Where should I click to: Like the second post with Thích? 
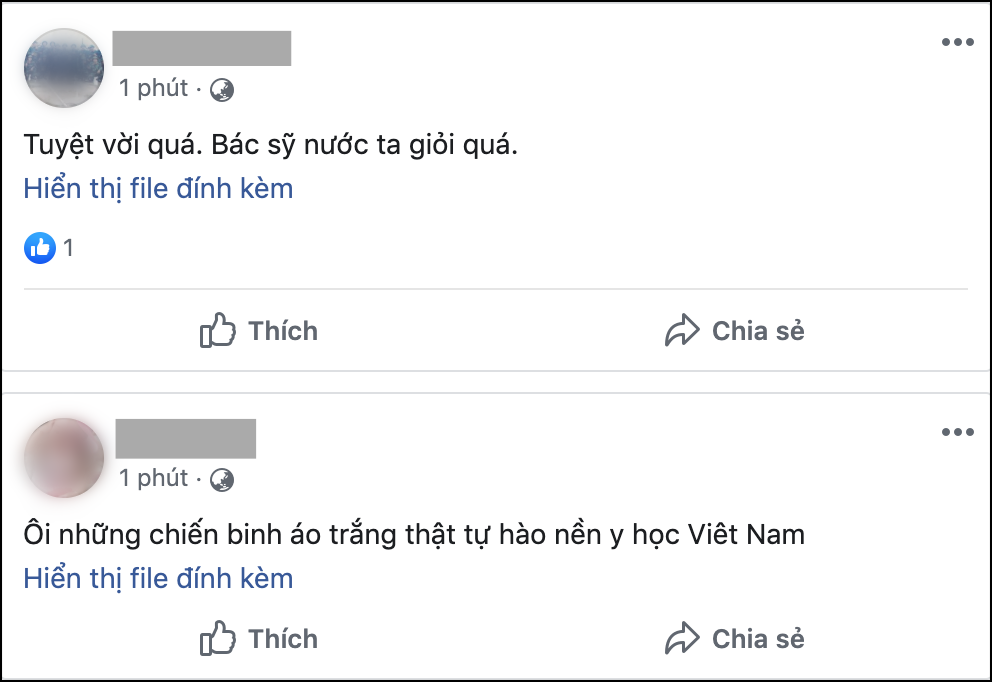point(259,638)
